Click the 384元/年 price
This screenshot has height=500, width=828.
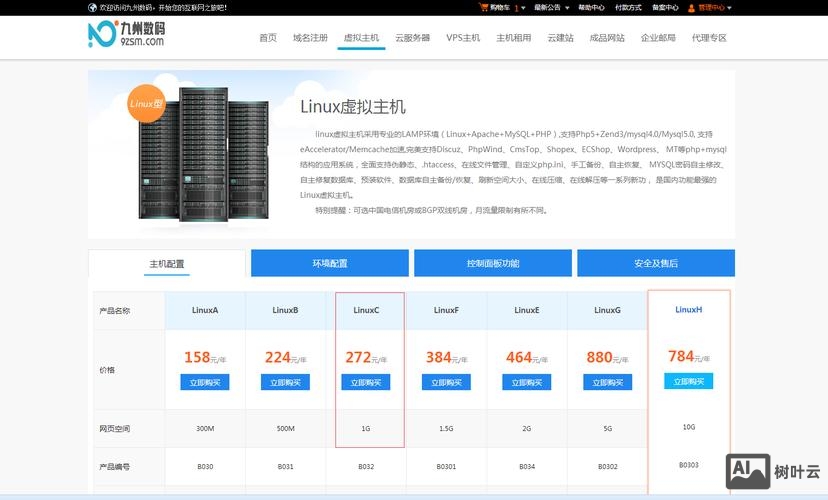tap(446, 357)
